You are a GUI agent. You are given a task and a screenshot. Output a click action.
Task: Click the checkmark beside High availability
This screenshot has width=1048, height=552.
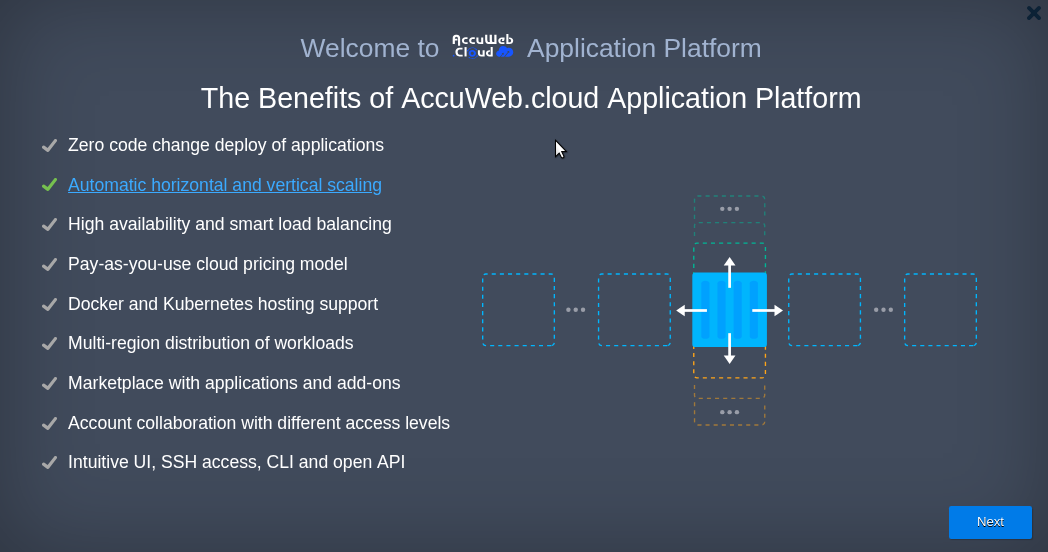click(x=49, y=225)
